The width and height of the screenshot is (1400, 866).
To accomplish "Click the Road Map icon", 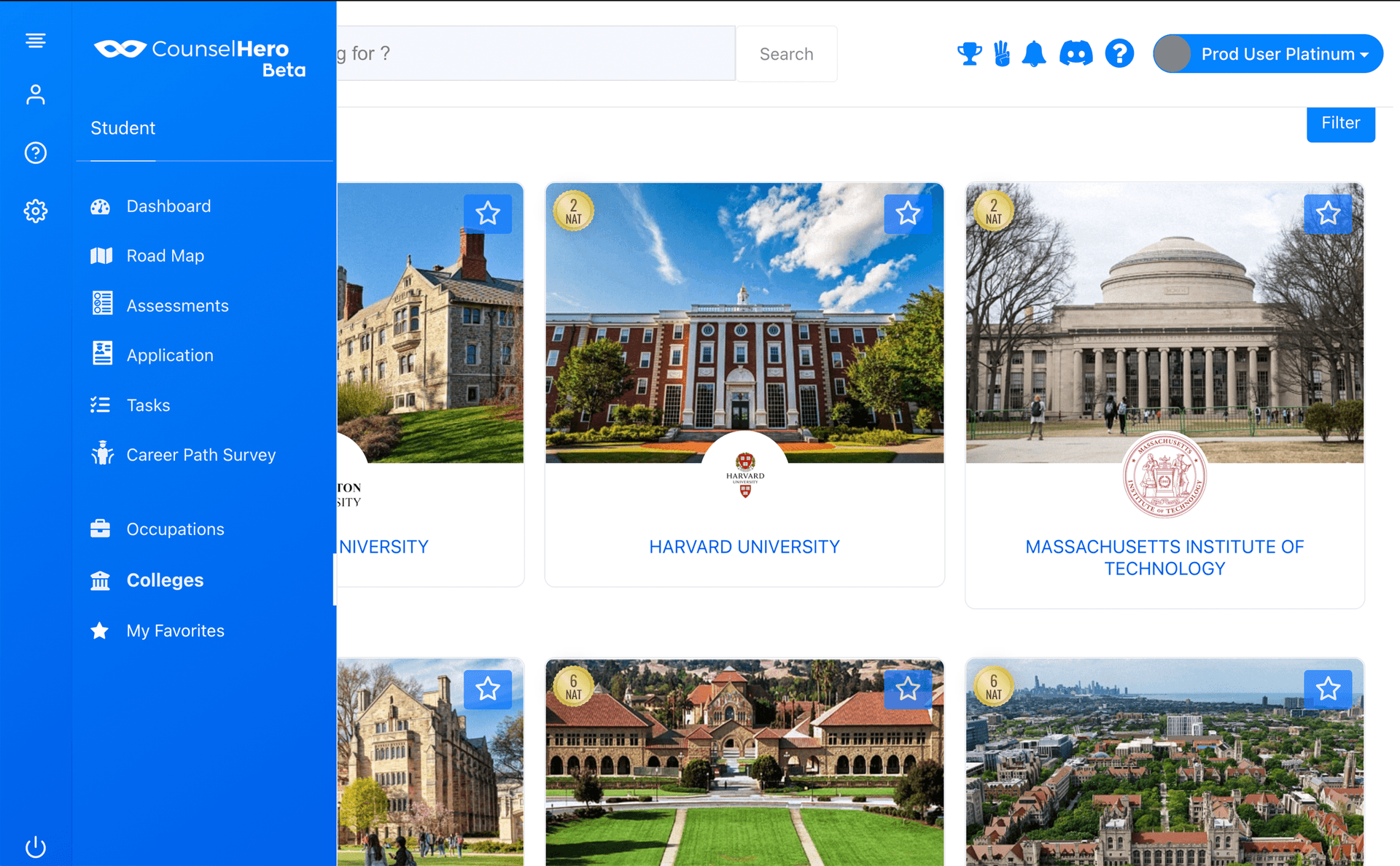I will point(101,256).
